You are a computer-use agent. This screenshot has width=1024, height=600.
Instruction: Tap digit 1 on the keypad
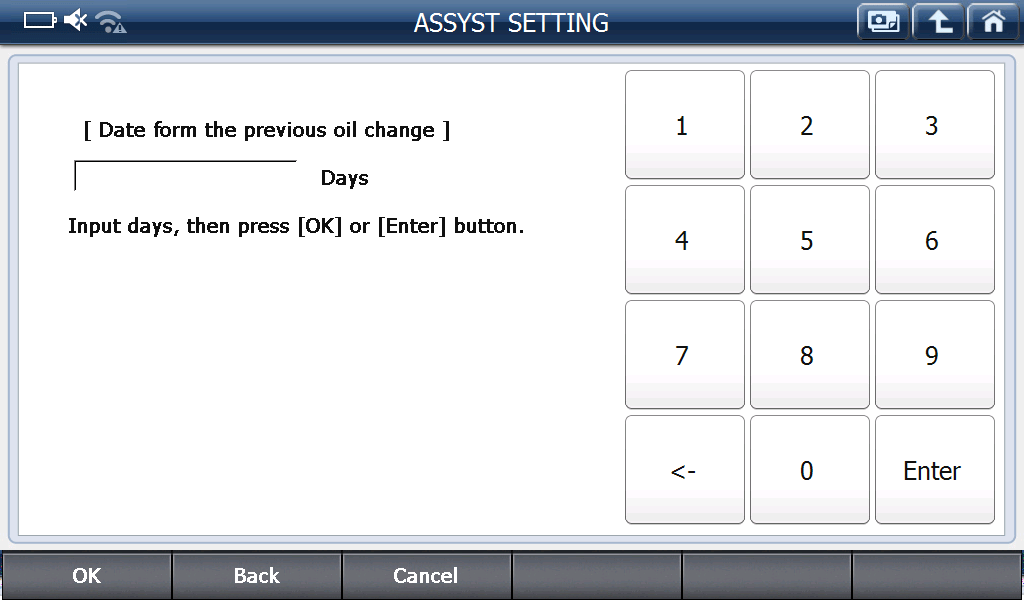click(684, 125)
